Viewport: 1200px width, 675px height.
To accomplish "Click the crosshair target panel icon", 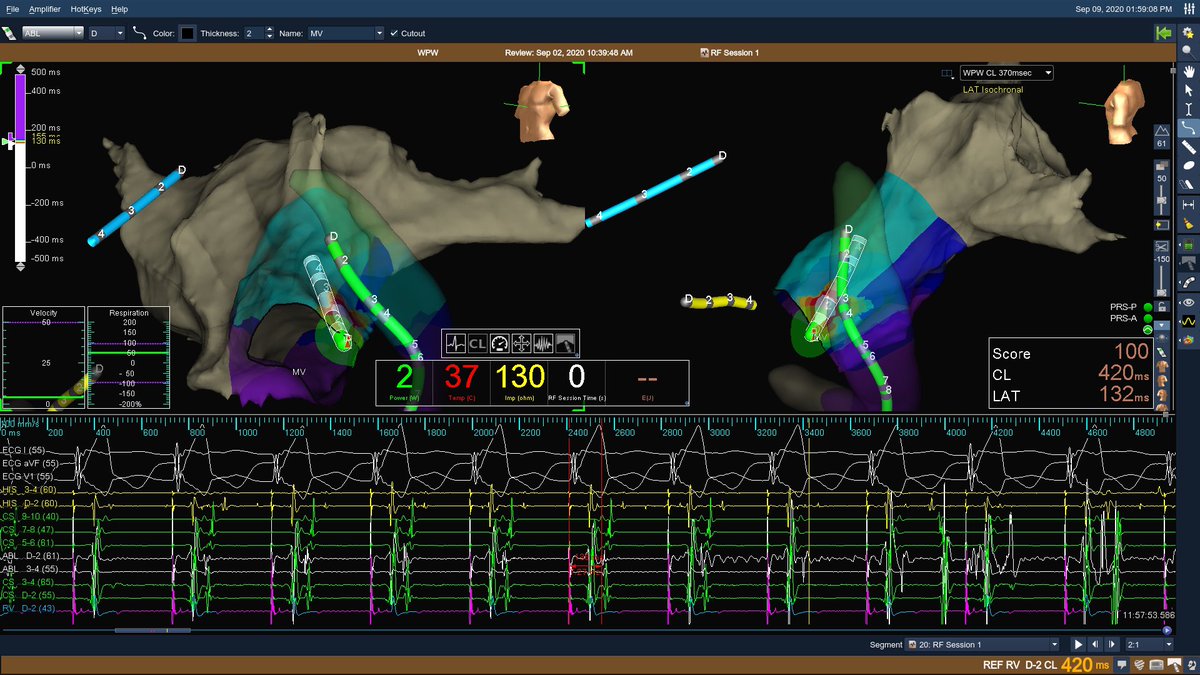I will pos(521,343).
